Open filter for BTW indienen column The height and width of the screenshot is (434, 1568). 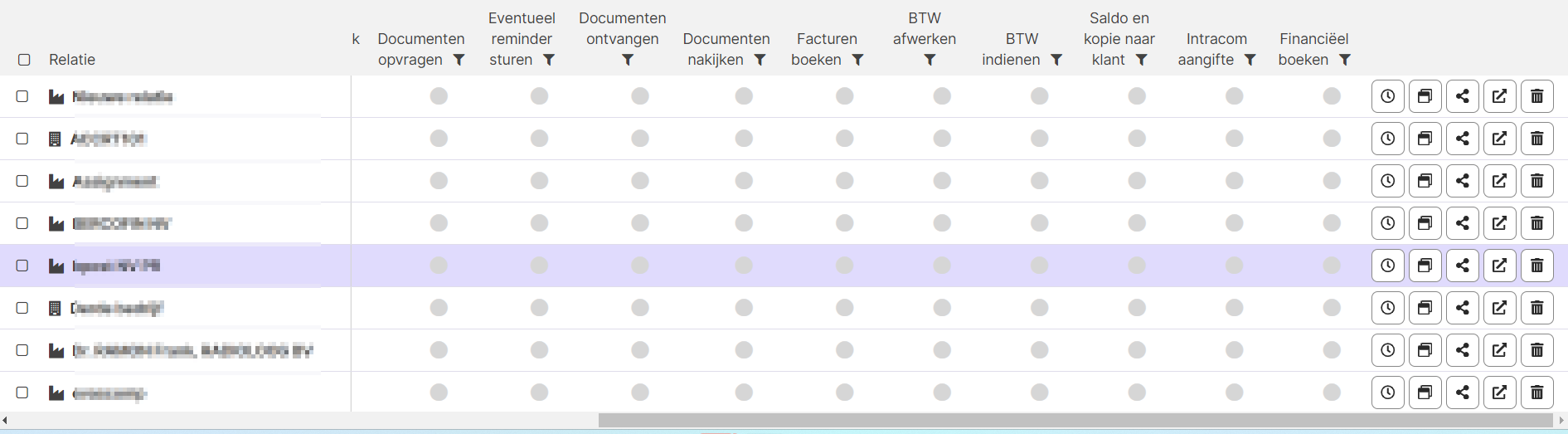tap(1056, 60)
